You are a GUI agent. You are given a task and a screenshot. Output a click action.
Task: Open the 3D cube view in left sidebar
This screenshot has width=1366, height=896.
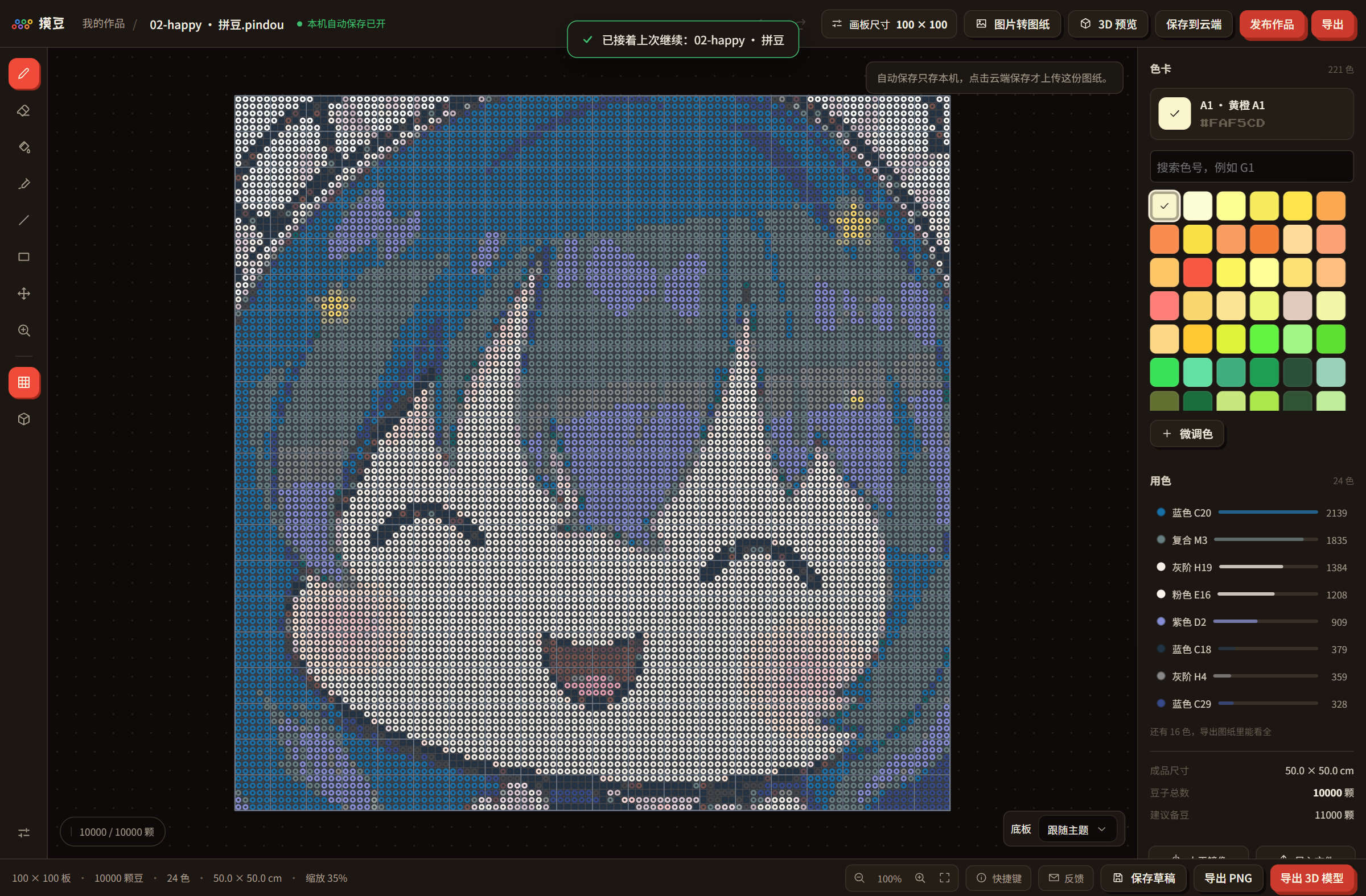[24, 419]
